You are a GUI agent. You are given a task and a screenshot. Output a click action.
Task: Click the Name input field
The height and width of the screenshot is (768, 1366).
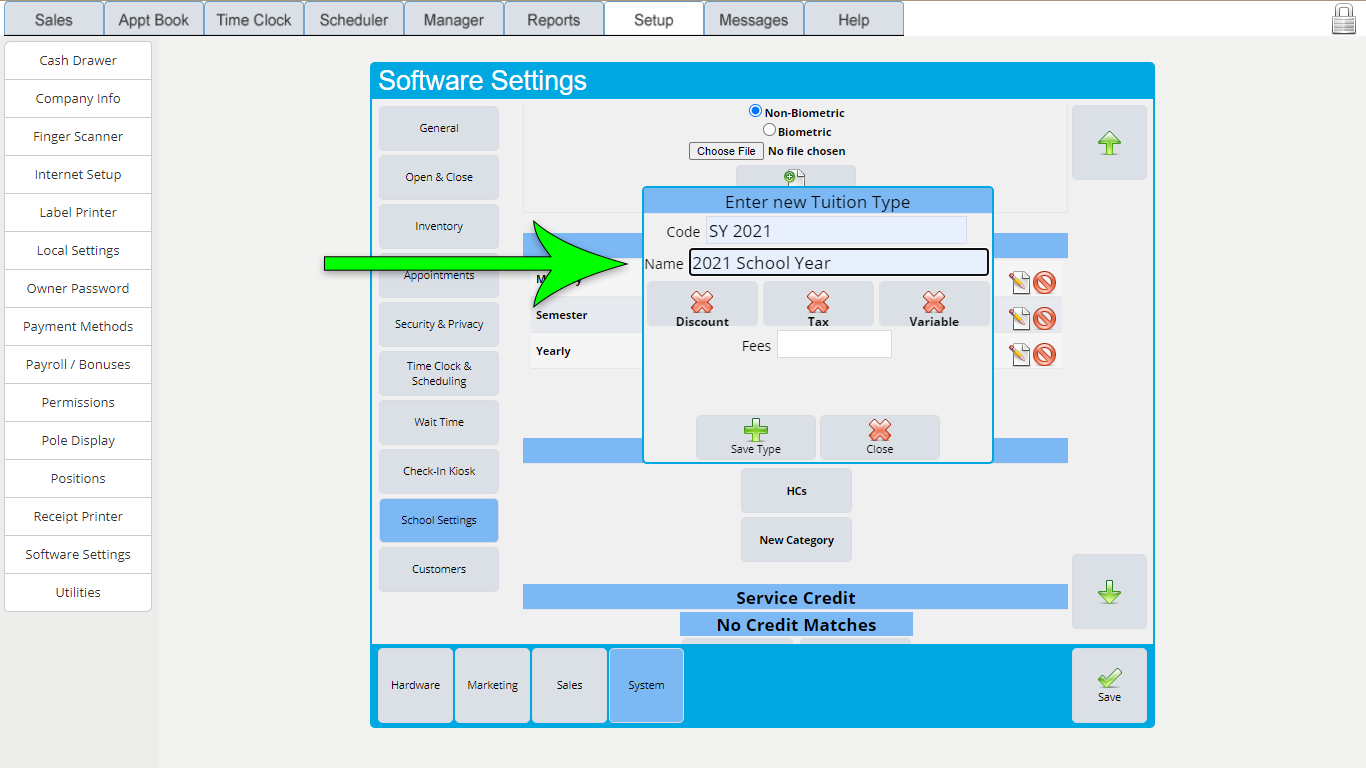839,263
